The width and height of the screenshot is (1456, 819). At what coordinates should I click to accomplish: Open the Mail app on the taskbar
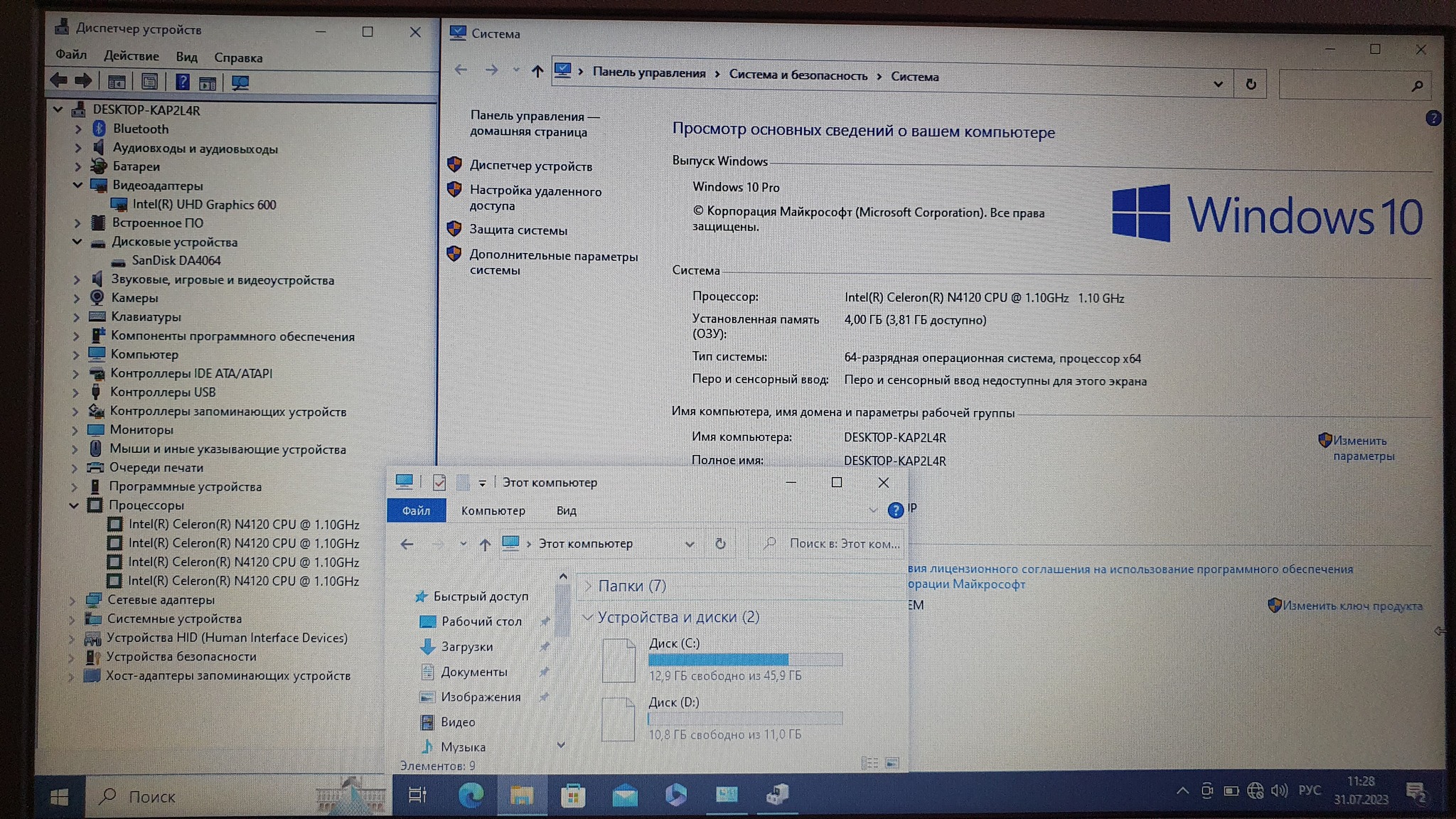tap(625, 796)
